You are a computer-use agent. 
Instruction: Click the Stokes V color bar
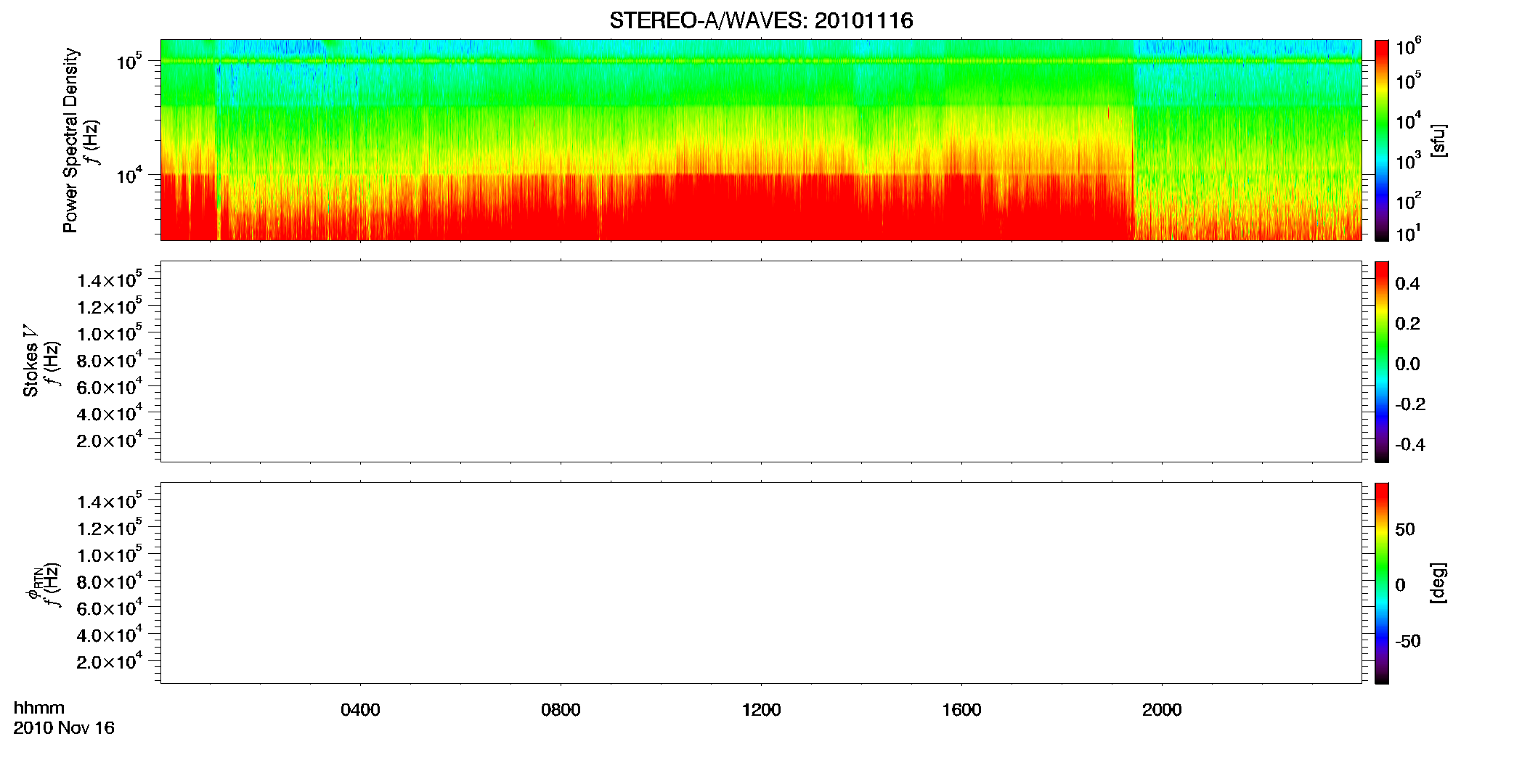pos(1382,362)
